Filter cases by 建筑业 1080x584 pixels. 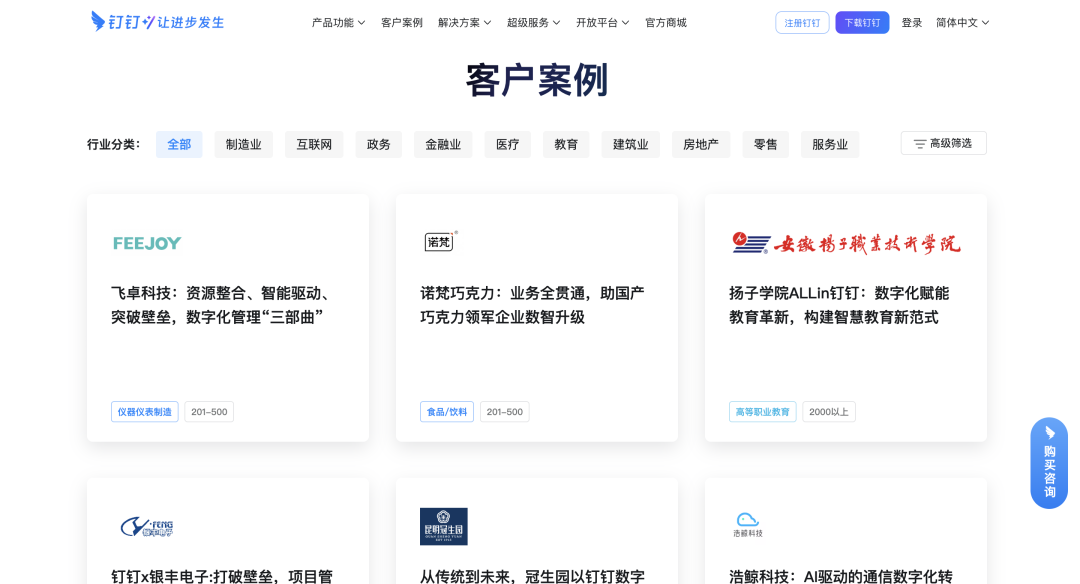(x=631, y=145)
